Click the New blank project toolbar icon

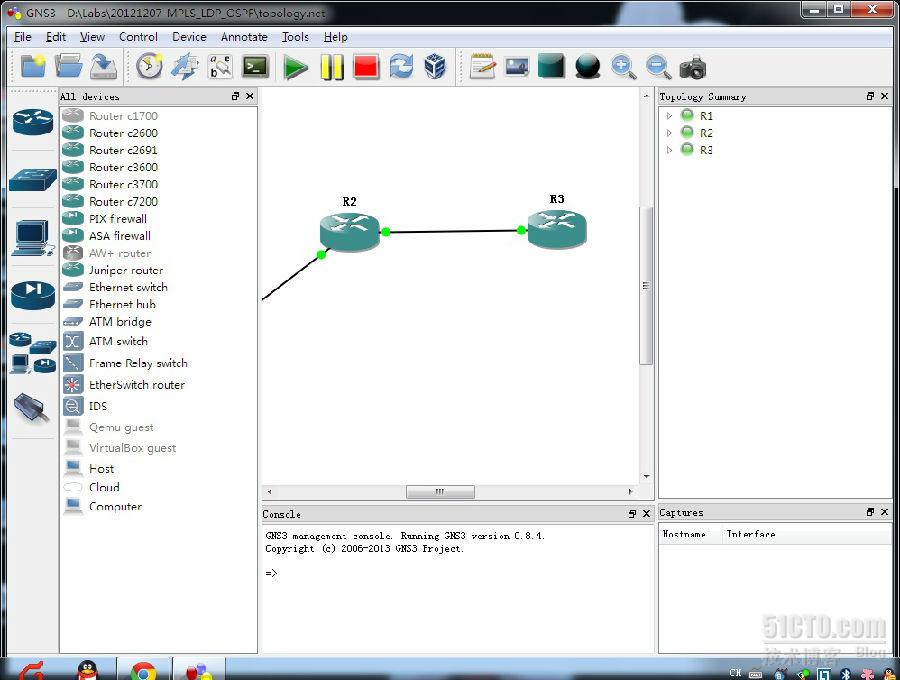pyautogui.click(x=33, y=67)
